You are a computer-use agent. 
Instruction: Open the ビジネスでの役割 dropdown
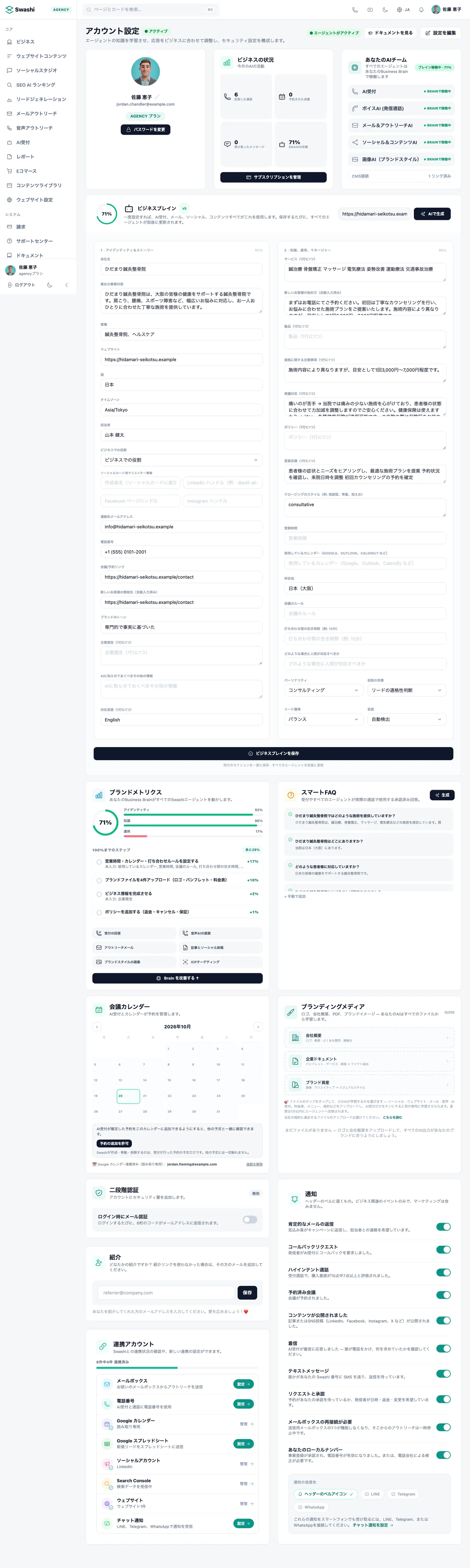click(181, 460)
